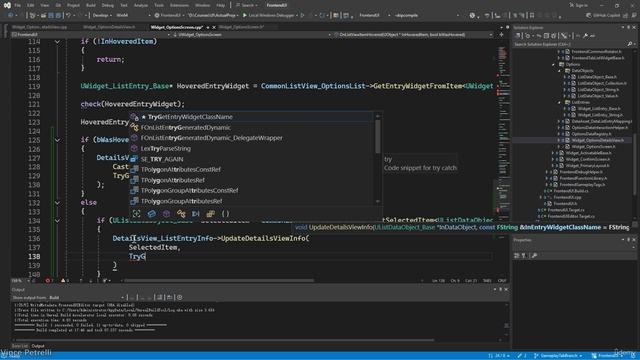Click Solution Explorer search magnifier icon
The width and height of the screenshot is (640, 360).
629,44
